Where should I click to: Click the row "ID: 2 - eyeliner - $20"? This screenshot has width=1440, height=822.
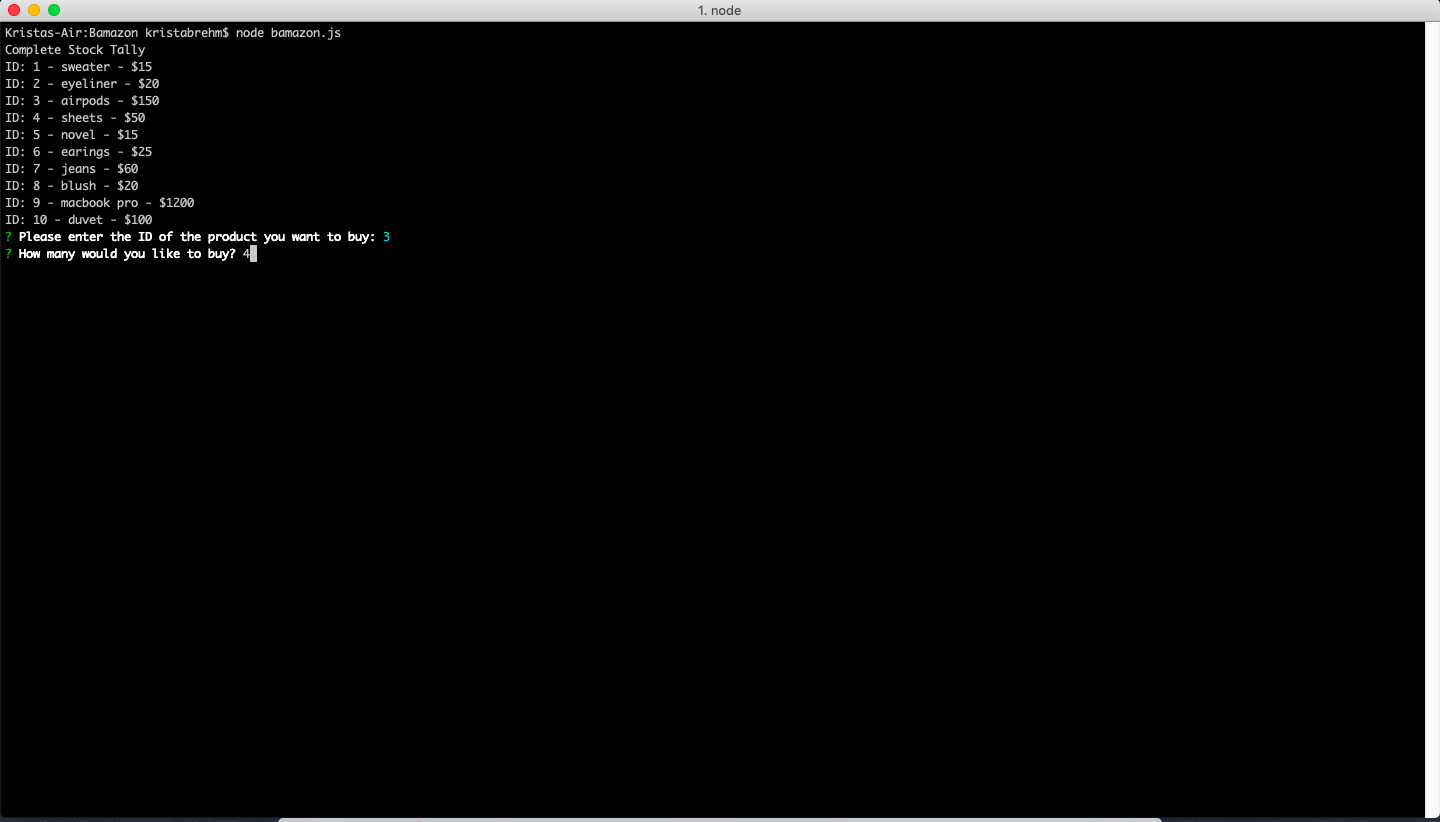(x=82, y=84)
